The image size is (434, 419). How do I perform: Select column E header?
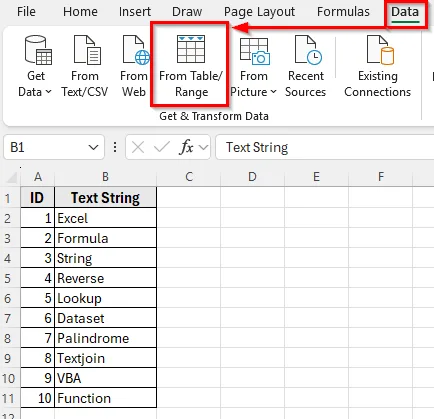click(x=316, y=177)
